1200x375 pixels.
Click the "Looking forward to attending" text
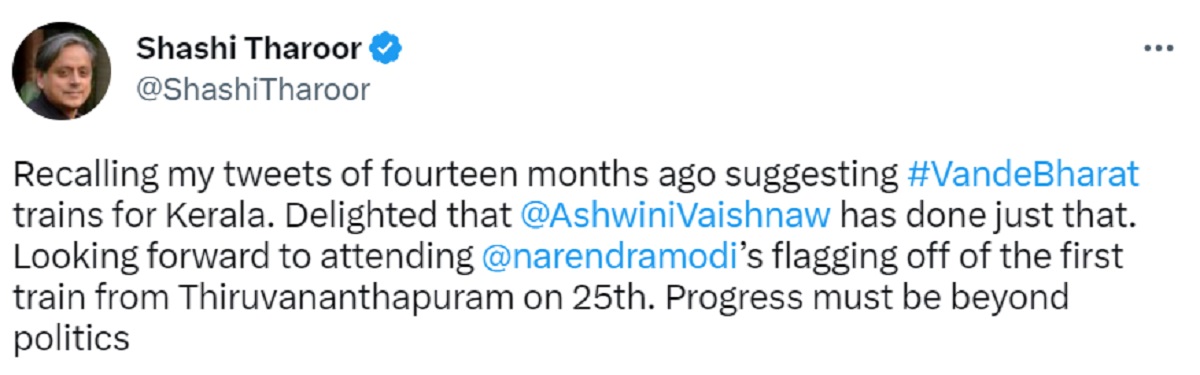243,257
